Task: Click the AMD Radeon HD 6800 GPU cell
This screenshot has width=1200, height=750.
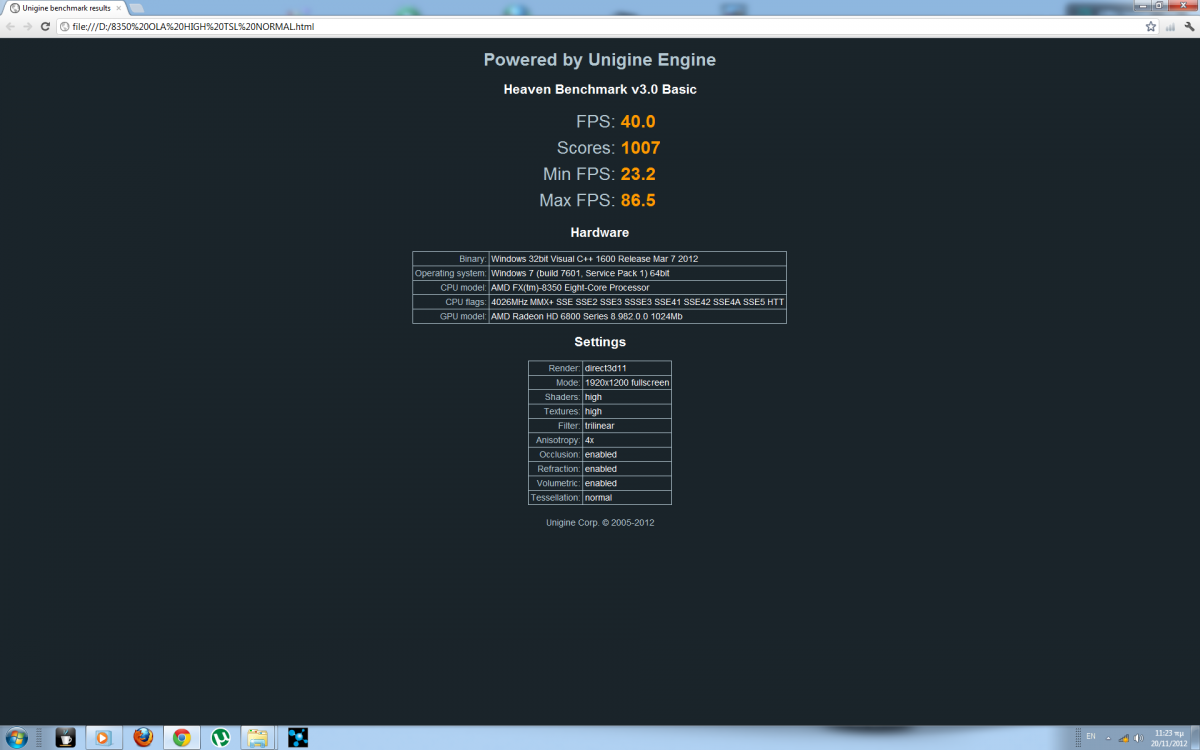Action: pos(637,316)
